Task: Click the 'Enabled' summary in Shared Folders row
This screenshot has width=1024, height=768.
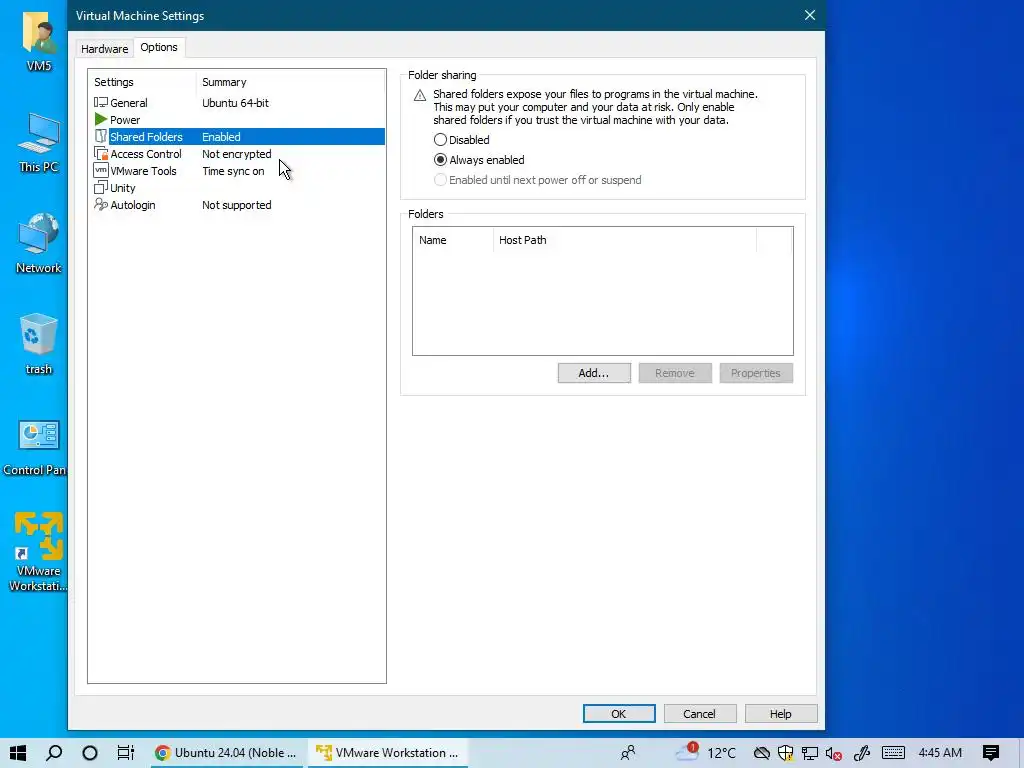Action: 221,136
